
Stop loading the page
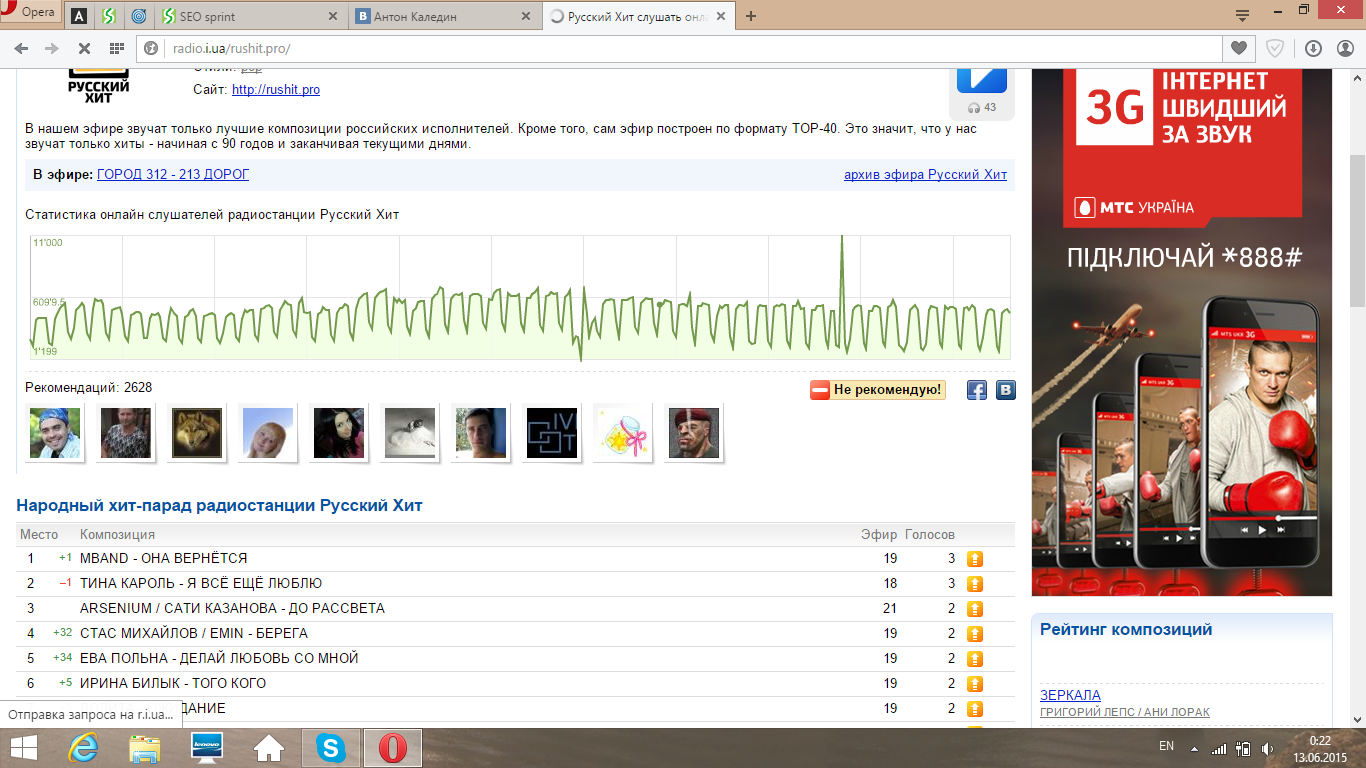coord(84,48)
